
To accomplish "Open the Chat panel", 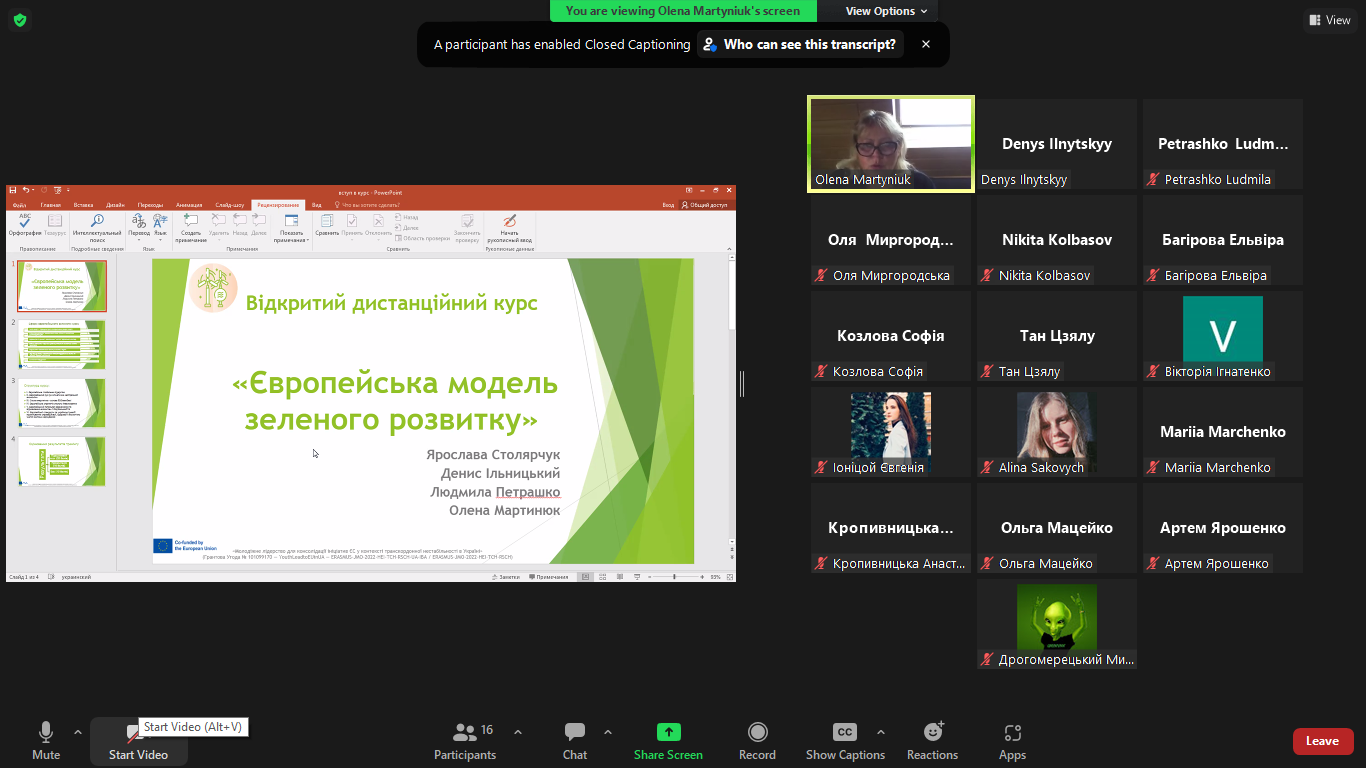I will 575,741.
